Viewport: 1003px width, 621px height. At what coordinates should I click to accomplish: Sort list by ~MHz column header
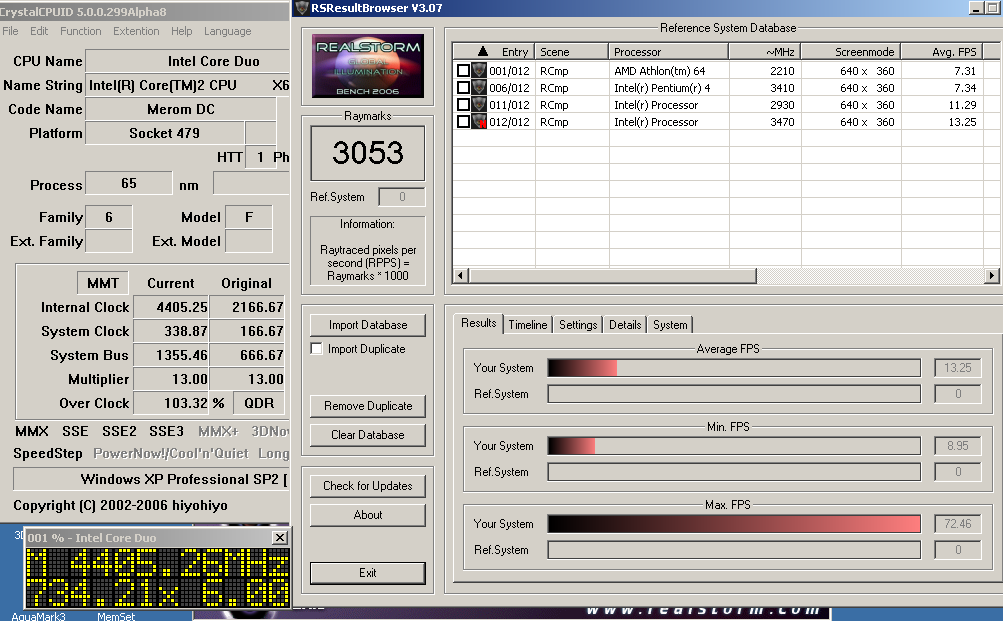point(764,52)
